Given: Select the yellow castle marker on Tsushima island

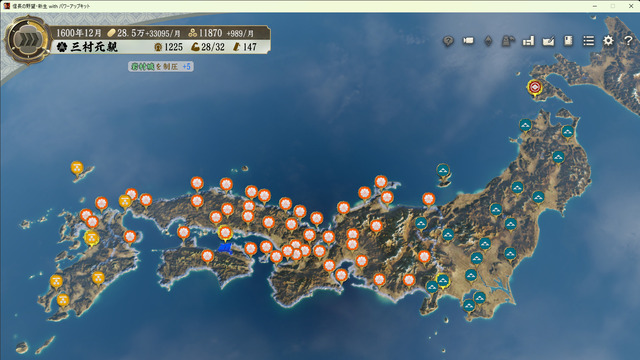Looking at the screenshot, I should (x=77, y=168).
